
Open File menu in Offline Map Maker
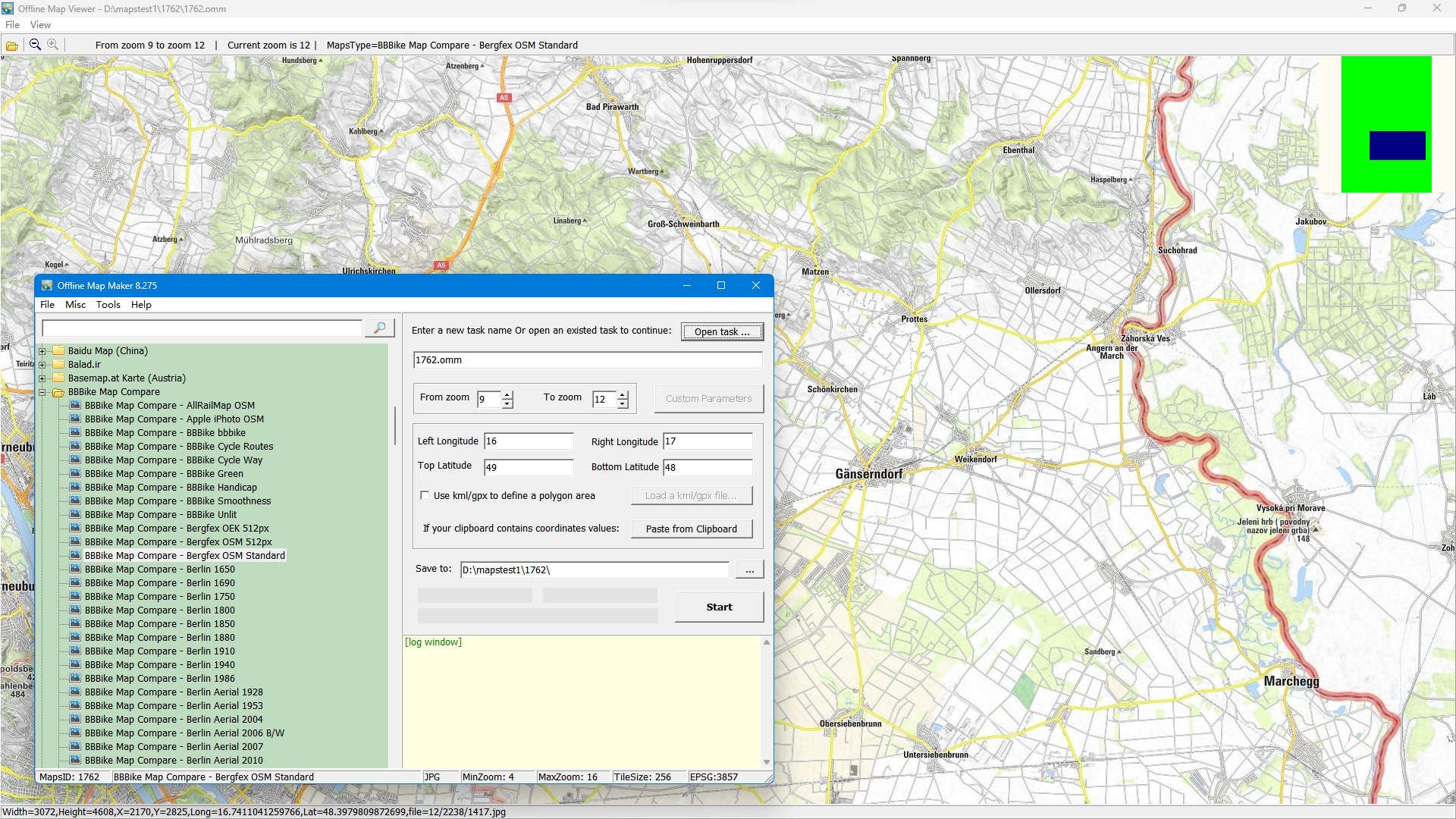47,305
